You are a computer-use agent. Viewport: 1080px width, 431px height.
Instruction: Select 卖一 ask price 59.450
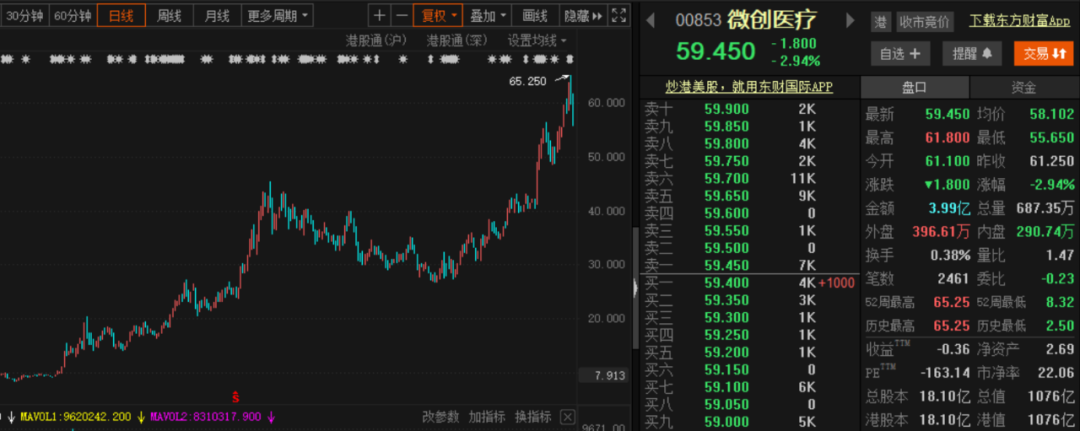[726, 266]
